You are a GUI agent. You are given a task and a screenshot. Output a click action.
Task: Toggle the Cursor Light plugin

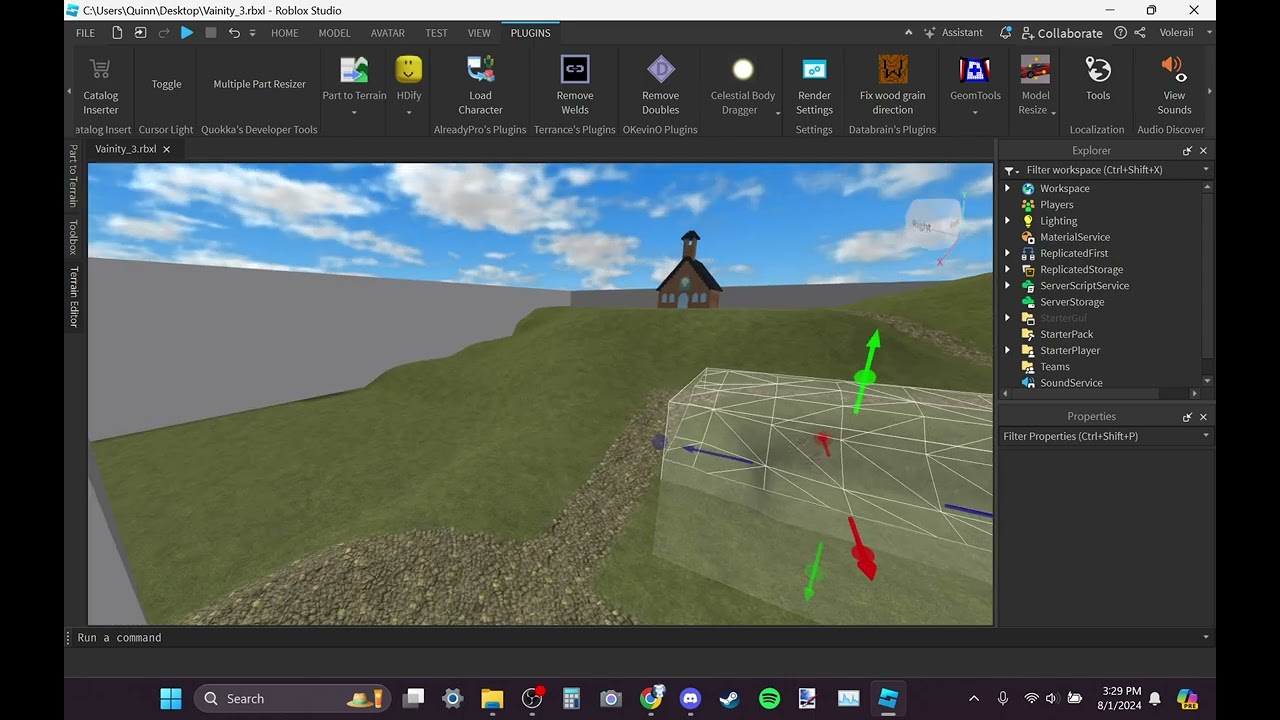click(x=166, y=84)
